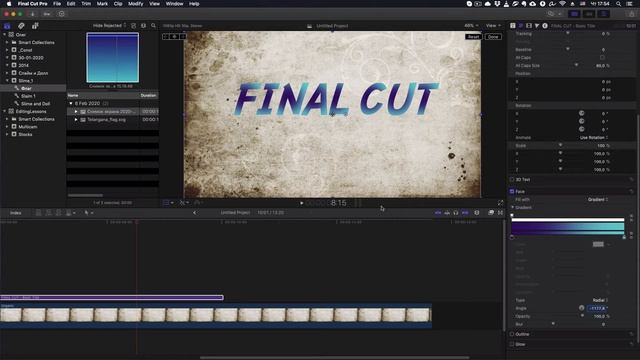640x360 pixels.
Task: Open the Info inspector icon
Action: (545, 25)
